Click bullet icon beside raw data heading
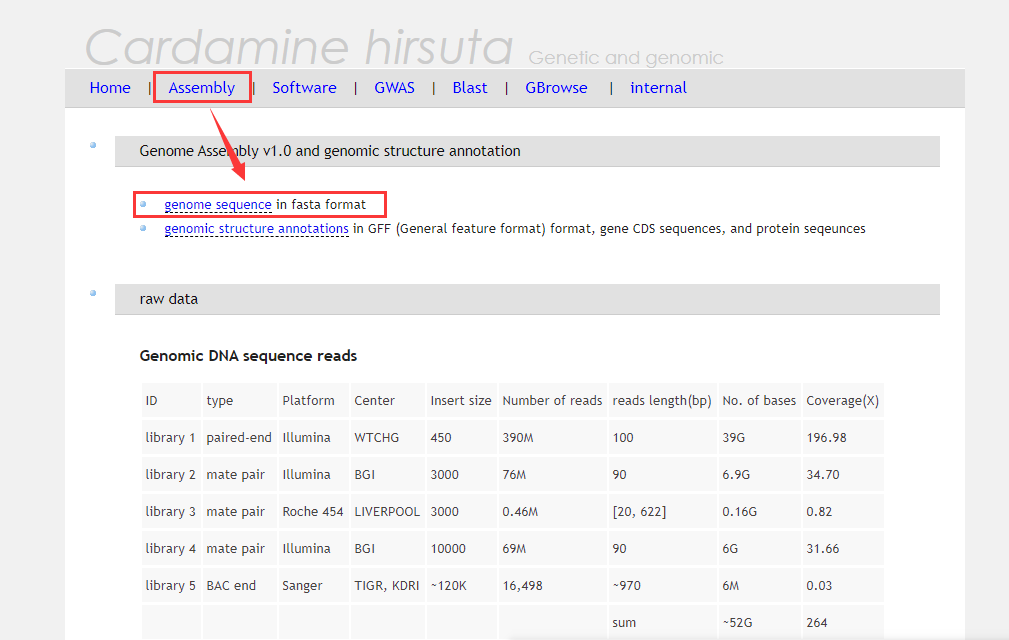This screenshot has height=640, width=1009. pos(93,293)
